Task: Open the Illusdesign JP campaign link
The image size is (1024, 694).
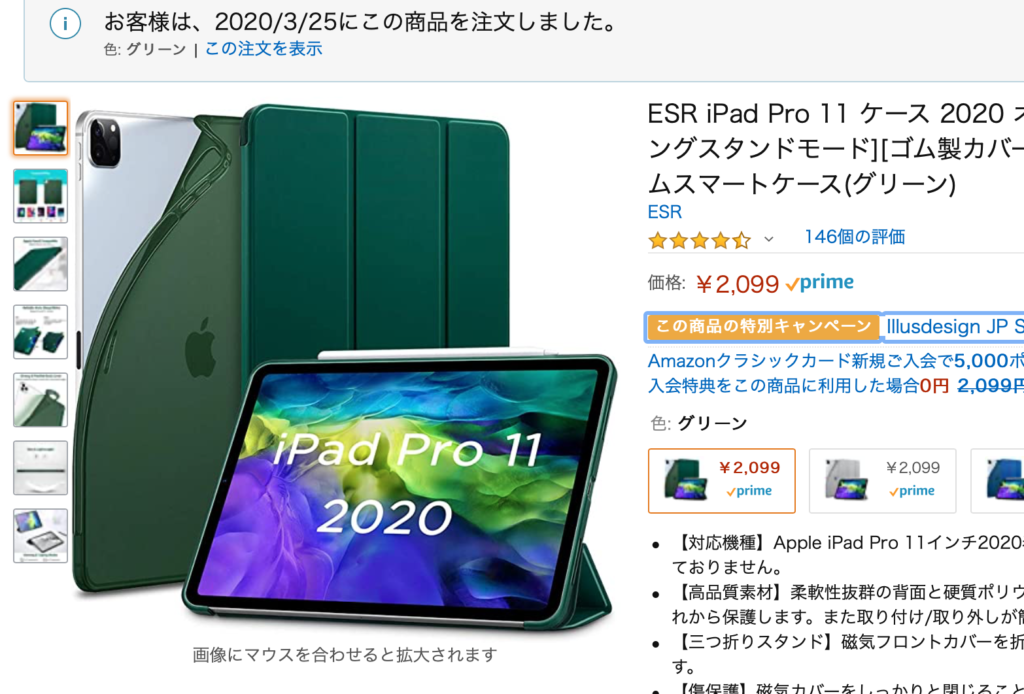Action: [954, 326]
